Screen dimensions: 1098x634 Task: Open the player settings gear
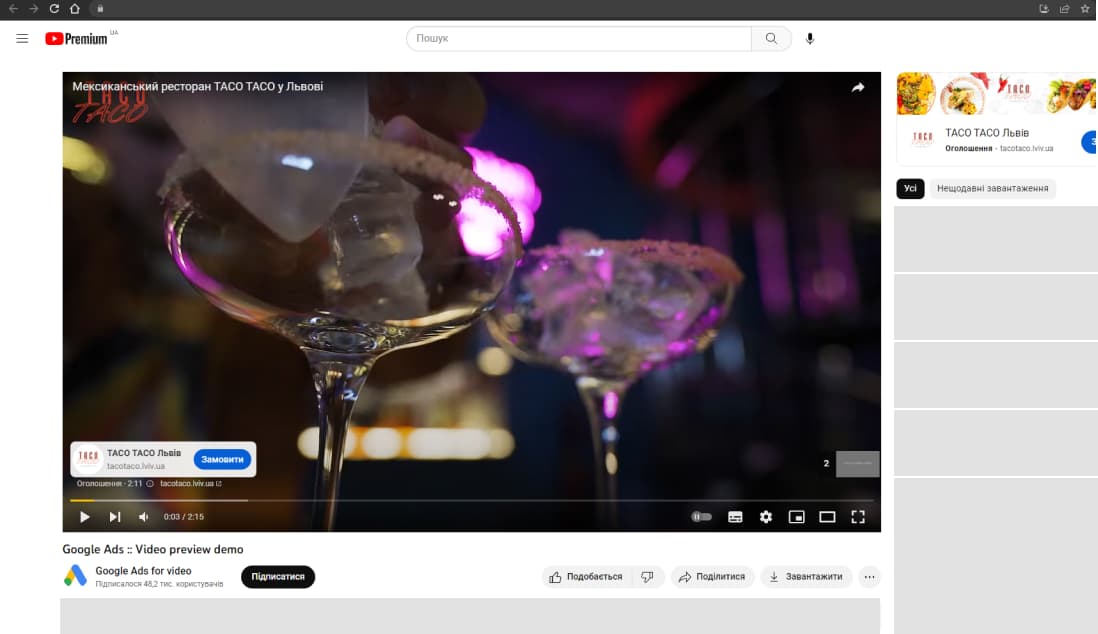pyautogui.click(x=766, y=517)
